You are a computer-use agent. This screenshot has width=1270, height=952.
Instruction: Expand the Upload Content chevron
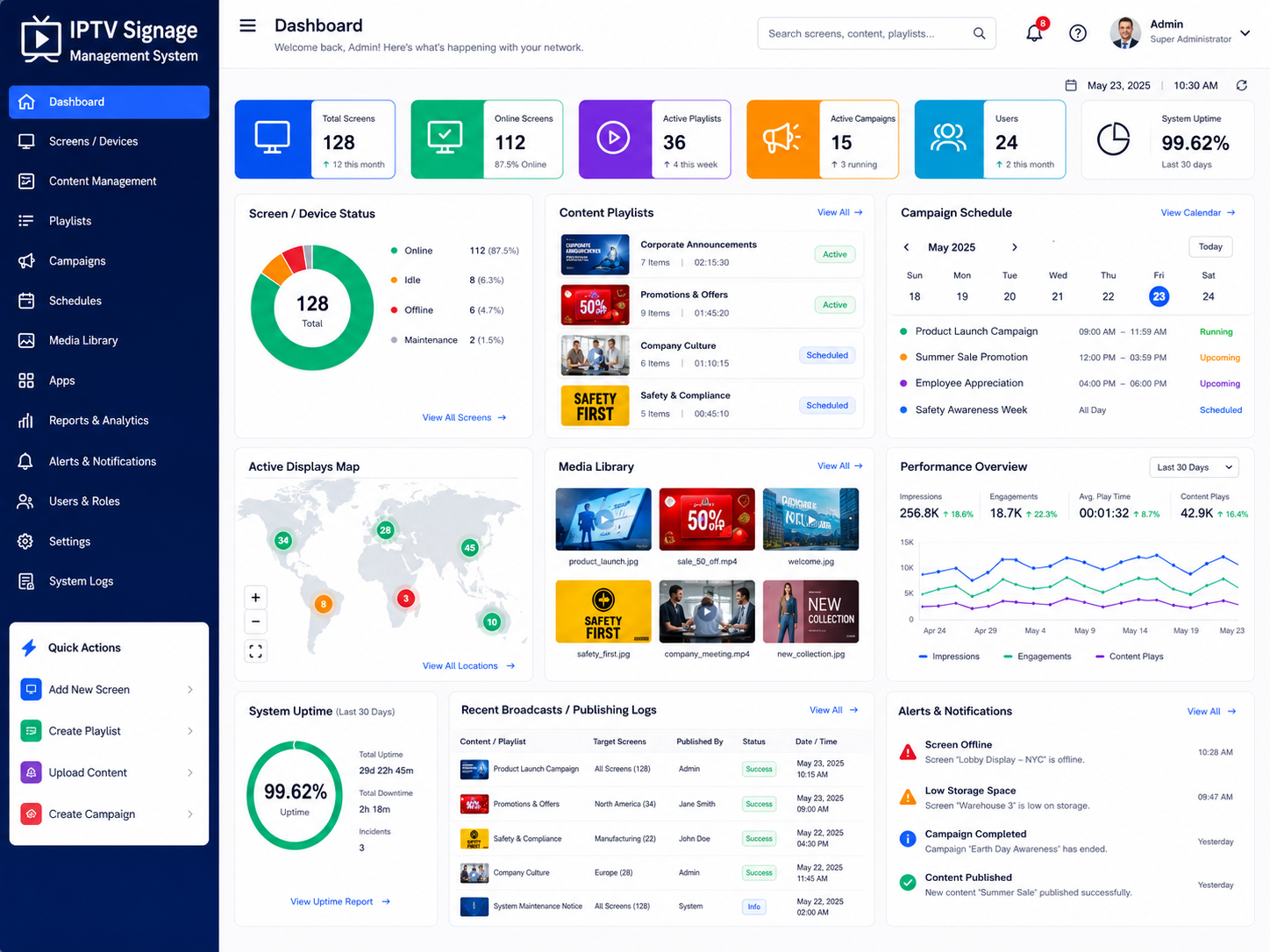(190, 772)
